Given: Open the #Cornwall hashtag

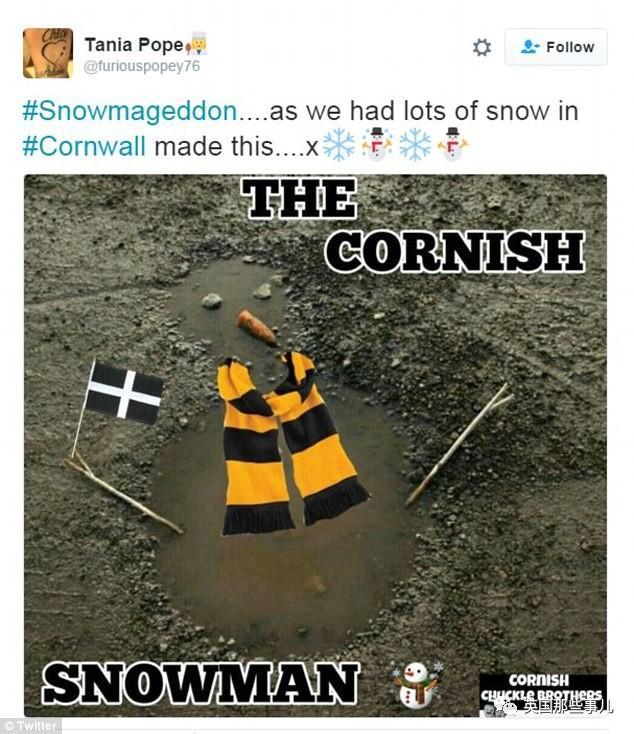Looking at the screenshot, I should tap(84, 147).
